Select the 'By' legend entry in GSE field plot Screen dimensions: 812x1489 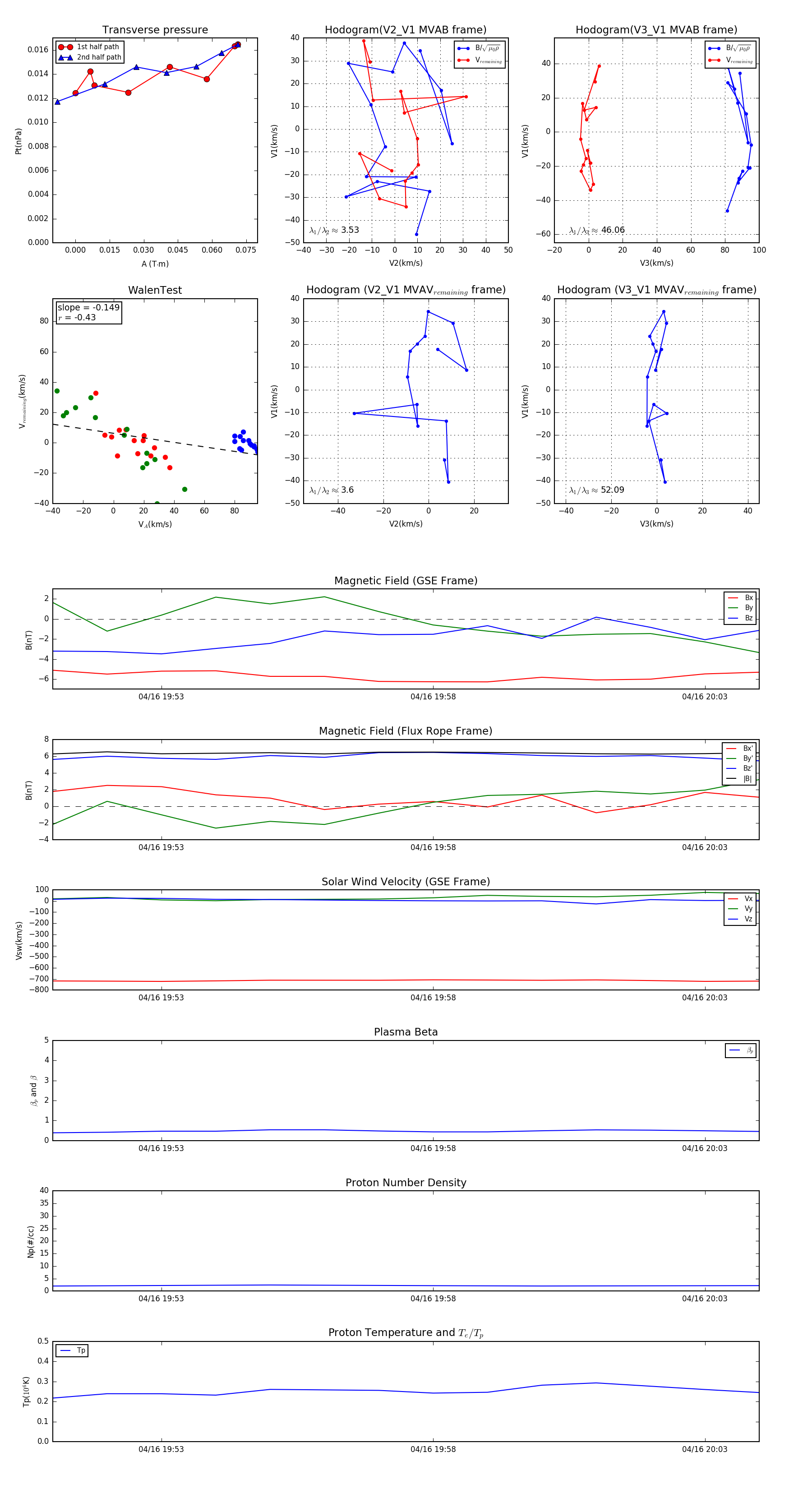740,607
